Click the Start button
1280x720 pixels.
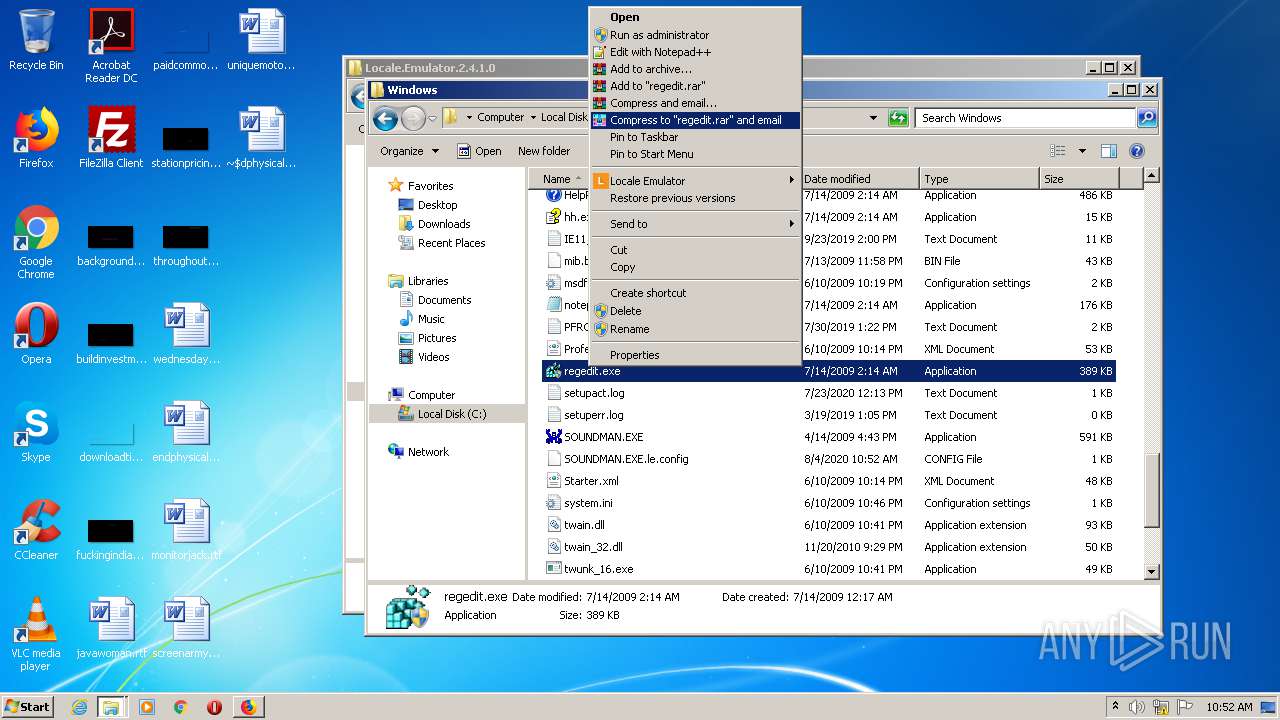27,706
